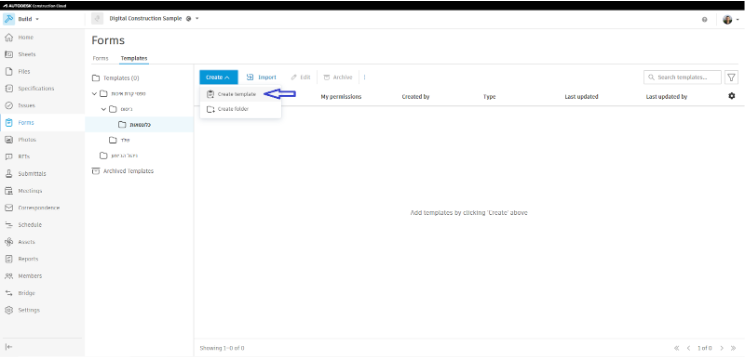The image size is (752, 360).
Task: Open Photos from the sidebar
Action: pyautogui.click(x=27, y=139)
